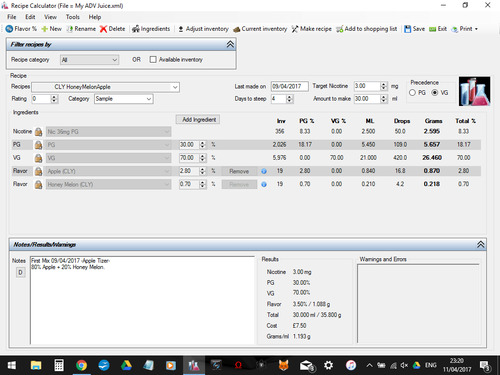This screenshot has height=375, width=500.
Task: Open the Print toolbar dropdown
Action: pos(464,29)
